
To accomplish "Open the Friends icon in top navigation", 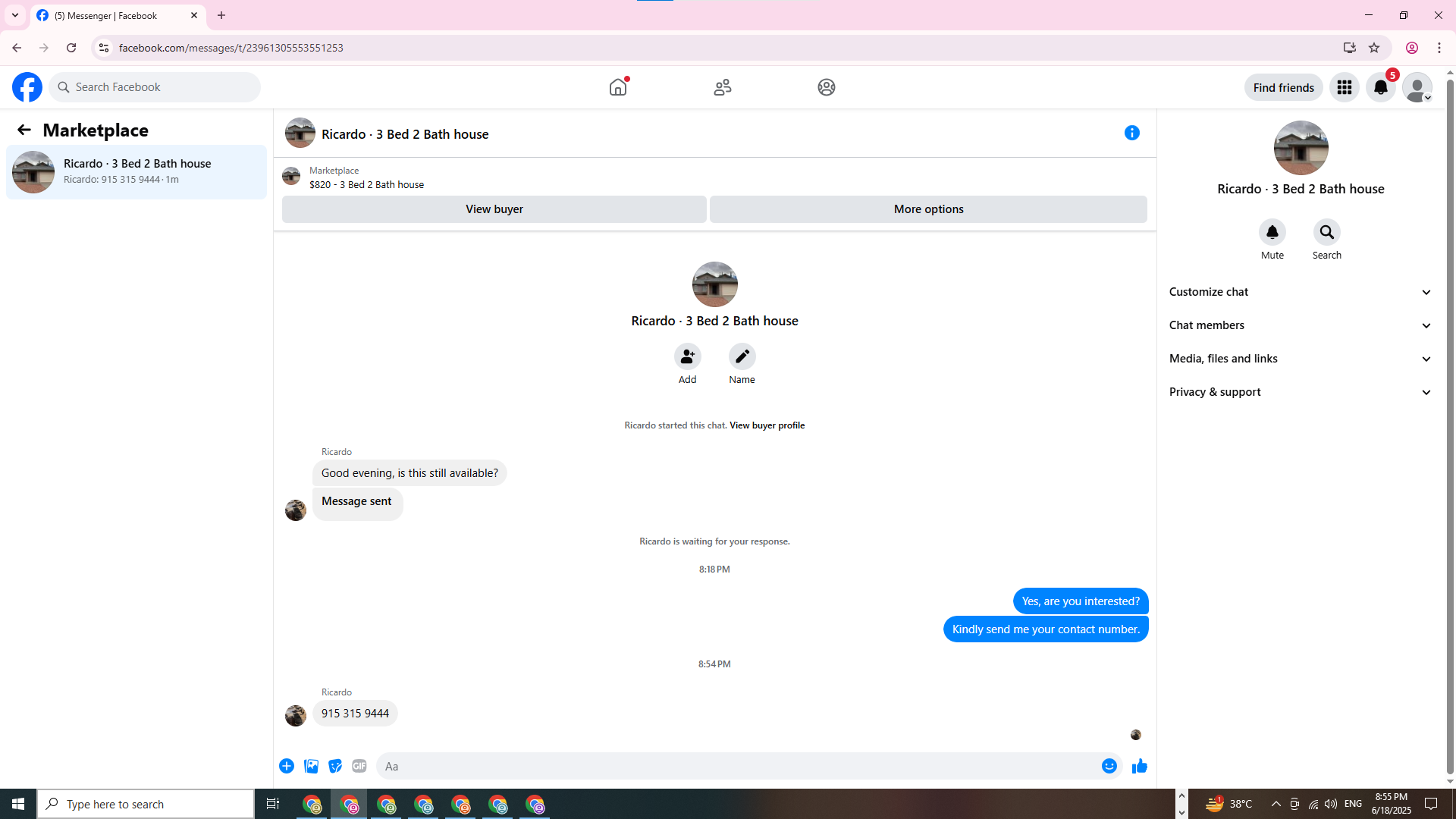I will 723,87.
